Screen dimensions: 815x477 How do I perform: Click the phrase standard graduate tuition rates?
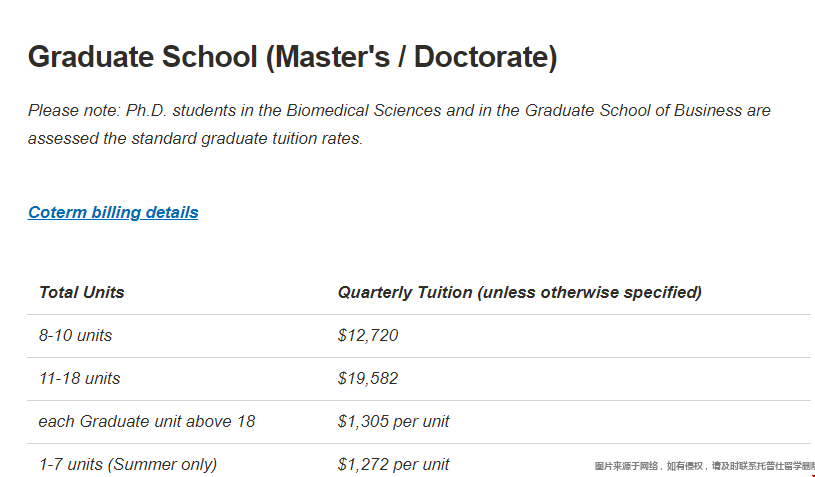tap(247, 139)
